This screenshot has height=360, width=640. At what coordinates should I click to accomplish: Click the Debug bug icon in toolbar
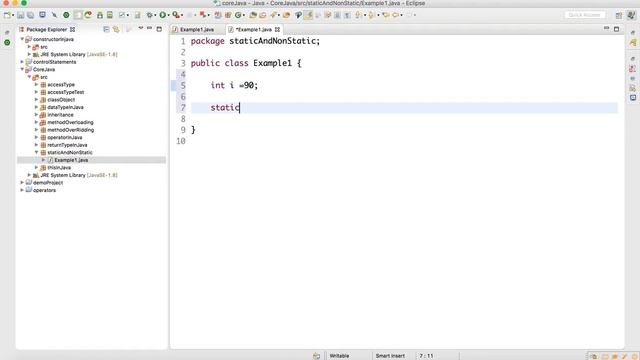[149, 15]
